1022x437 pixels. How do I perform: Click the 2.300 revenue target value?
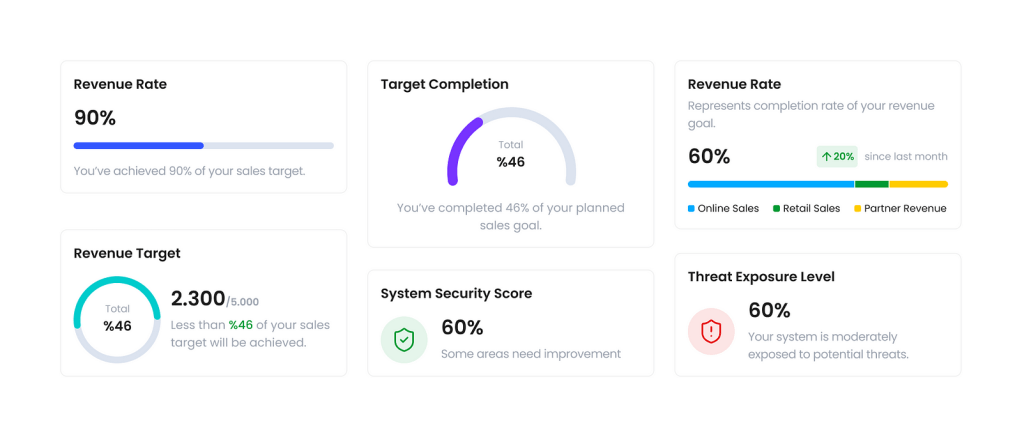(x=198, y=298)
